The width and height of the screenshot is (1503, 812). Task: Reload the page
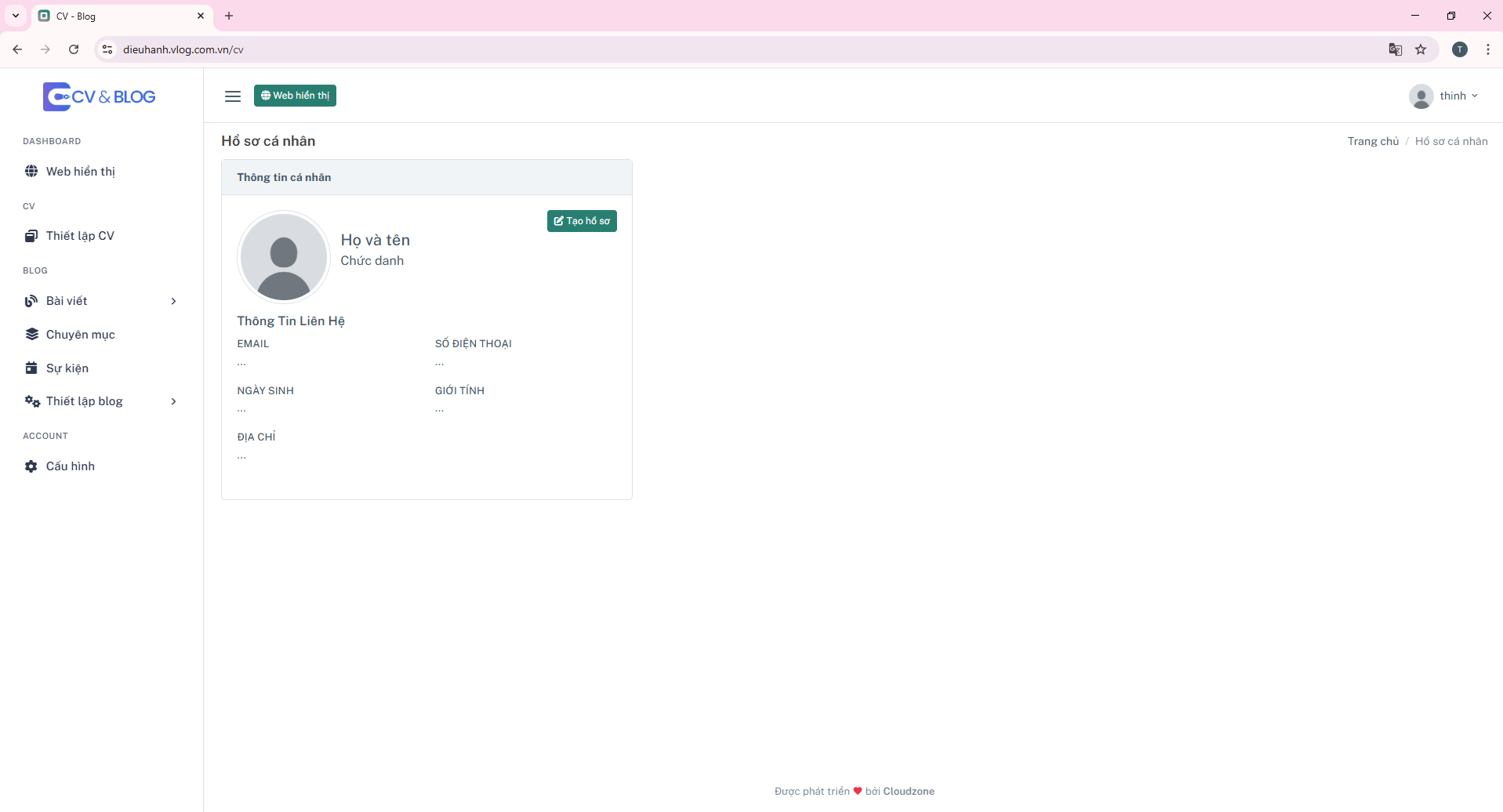(74, 49)
